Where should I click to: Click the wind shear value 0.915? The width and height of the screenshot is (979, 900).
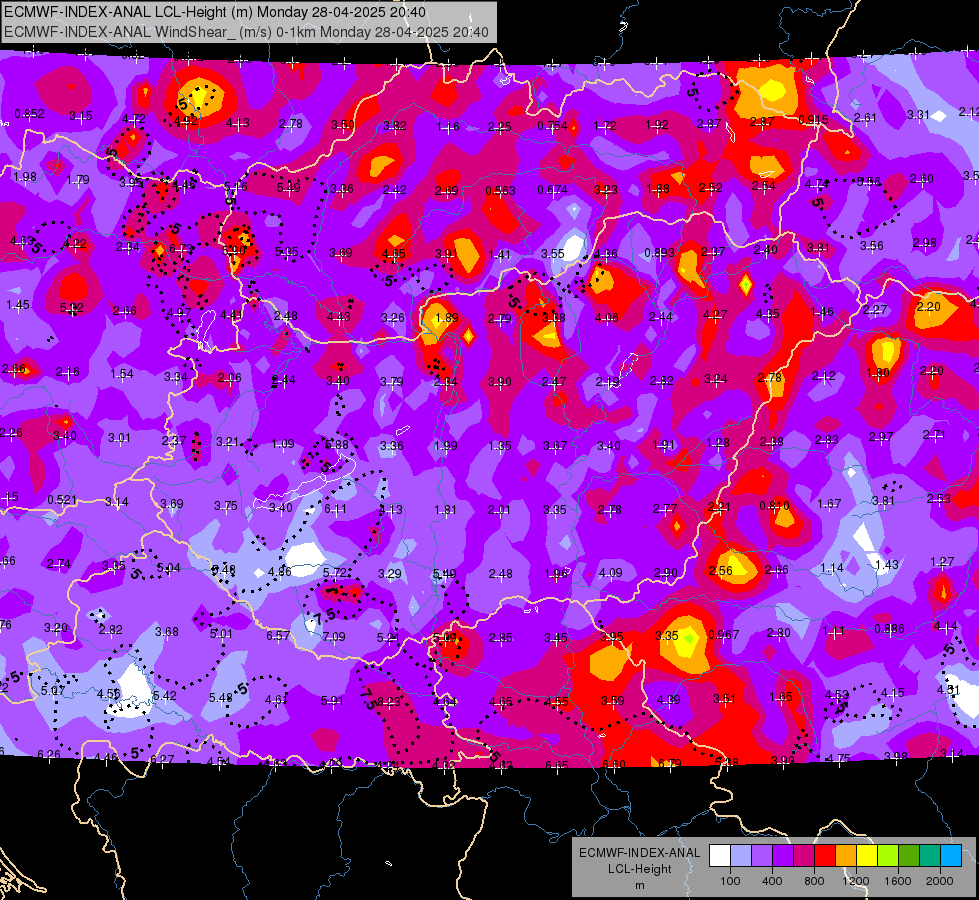pyautogui.click(x=814, y=119)
